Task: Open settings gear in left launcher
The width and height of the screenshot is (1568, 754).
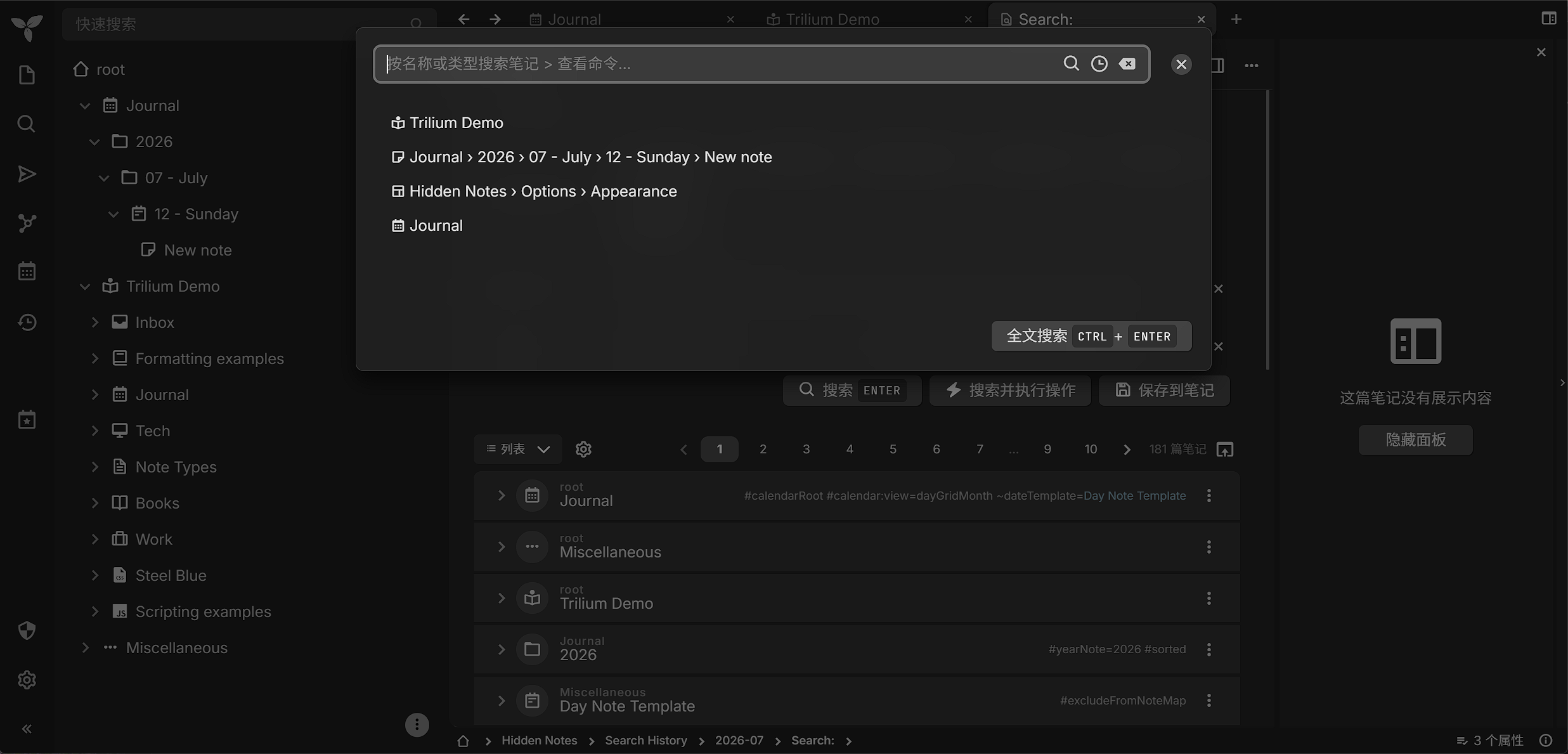Action: coord(27,680)
